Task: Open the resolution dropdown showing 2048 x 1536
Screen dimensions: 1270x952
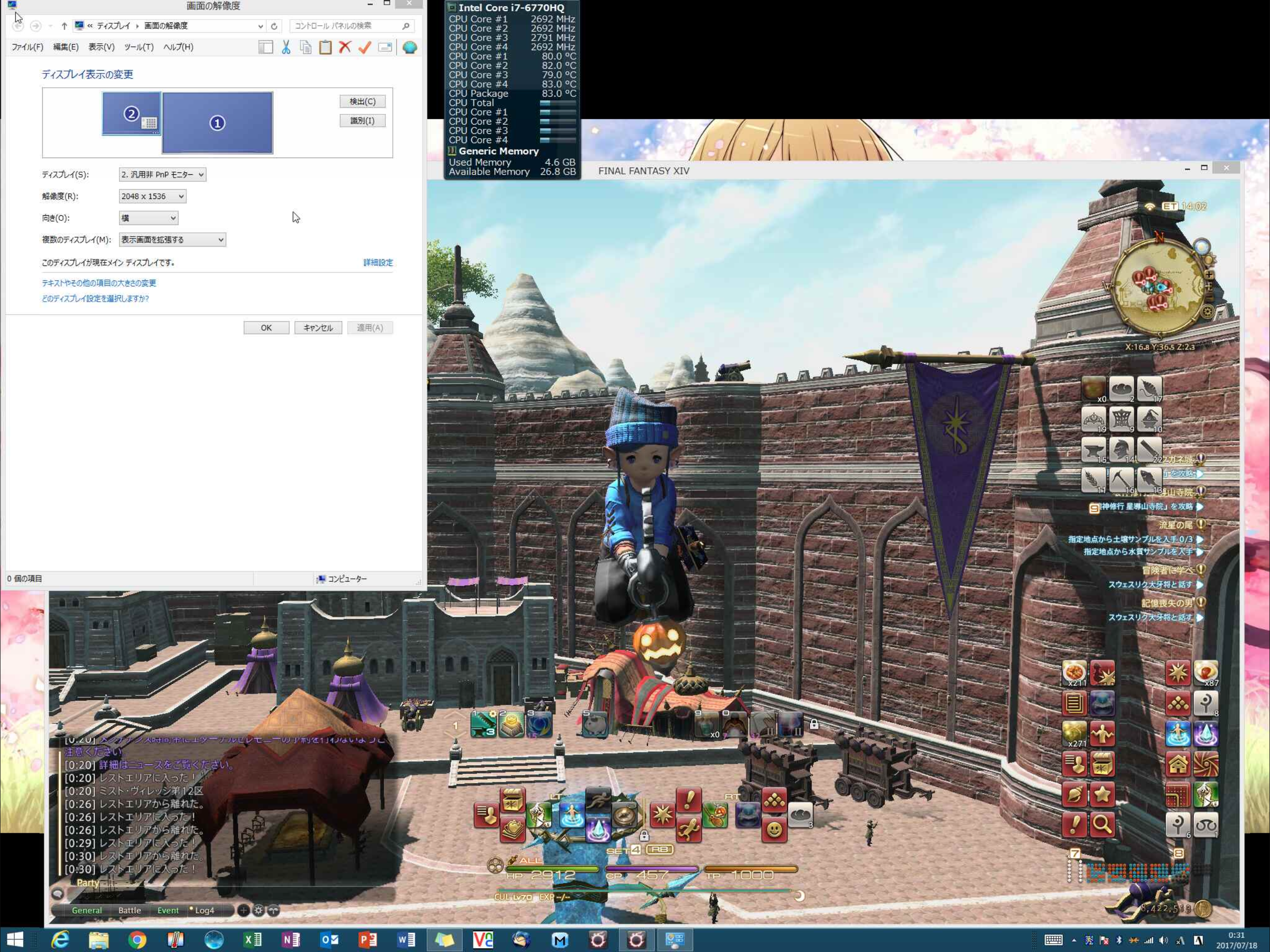Action: coord(152,196)
